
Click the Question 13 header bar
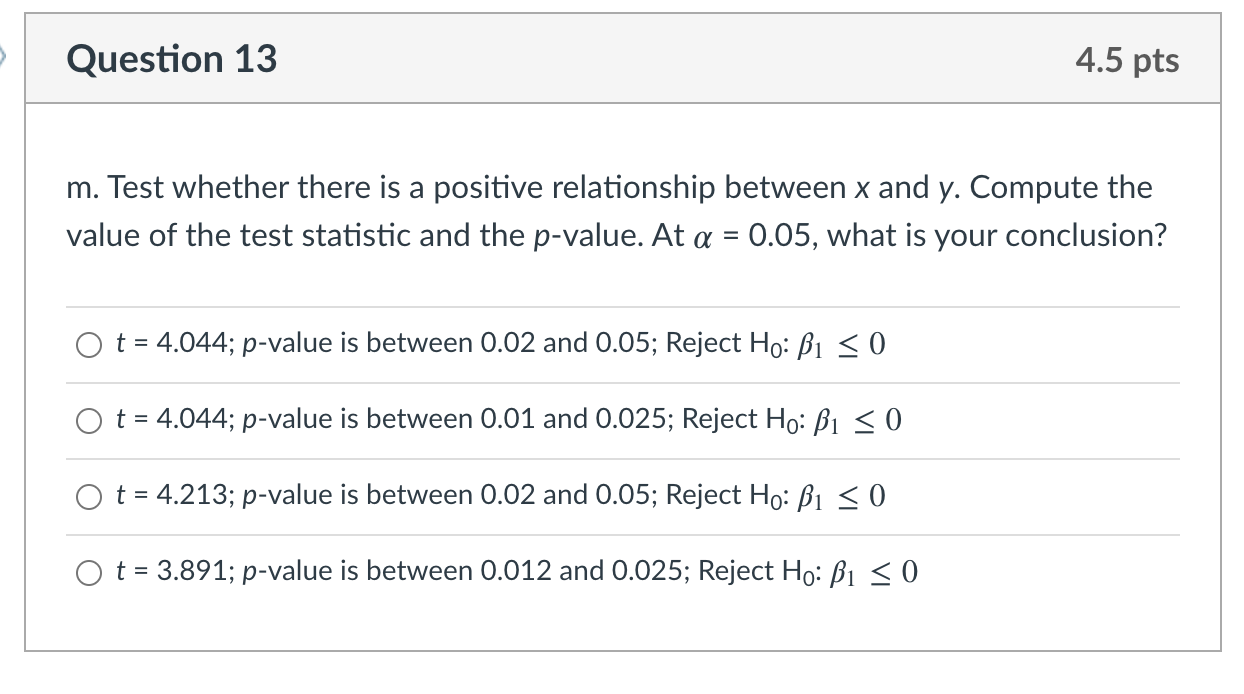coord(620,60)
